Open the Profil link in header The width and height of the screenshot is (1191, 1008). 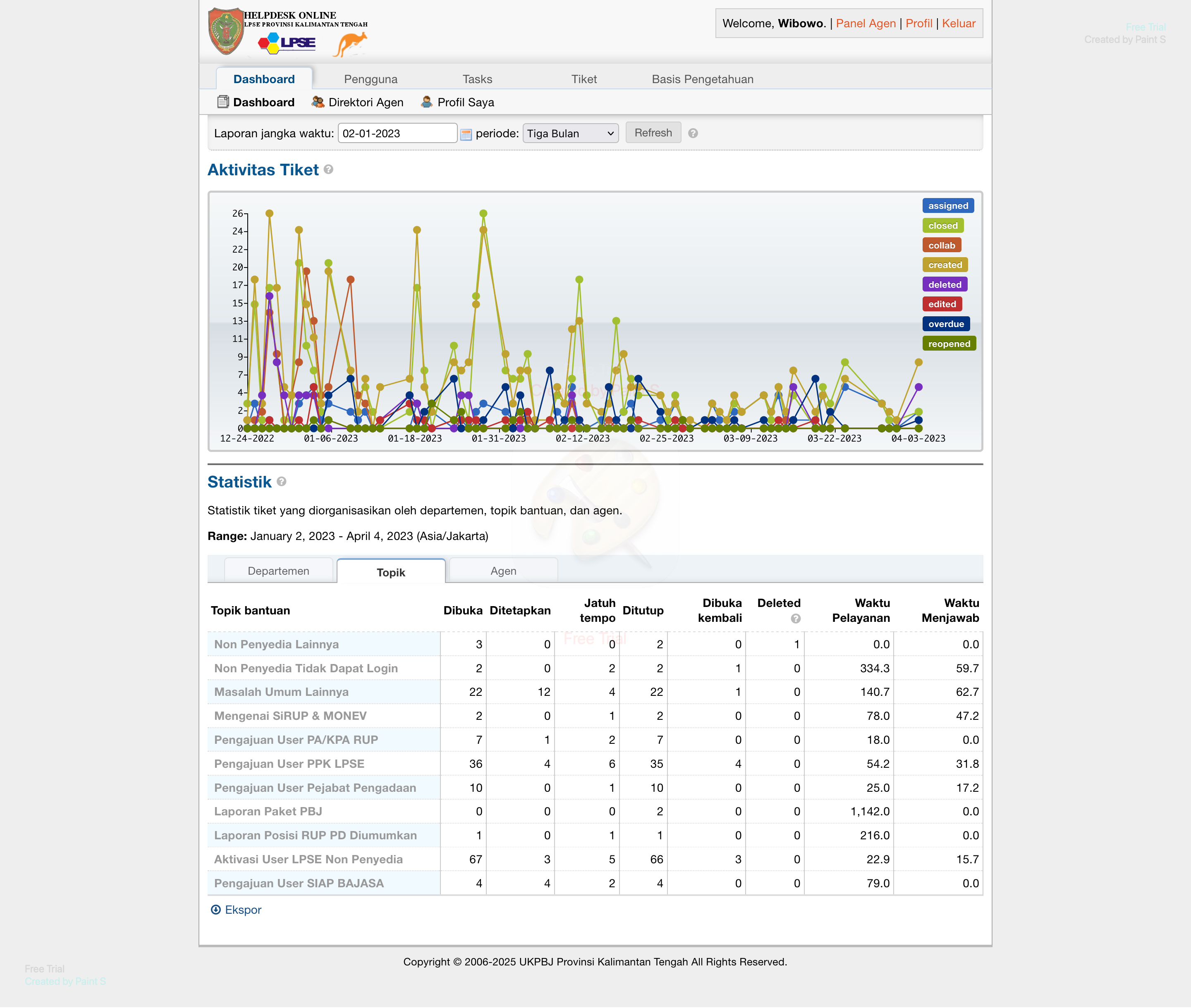pos(919,24)
